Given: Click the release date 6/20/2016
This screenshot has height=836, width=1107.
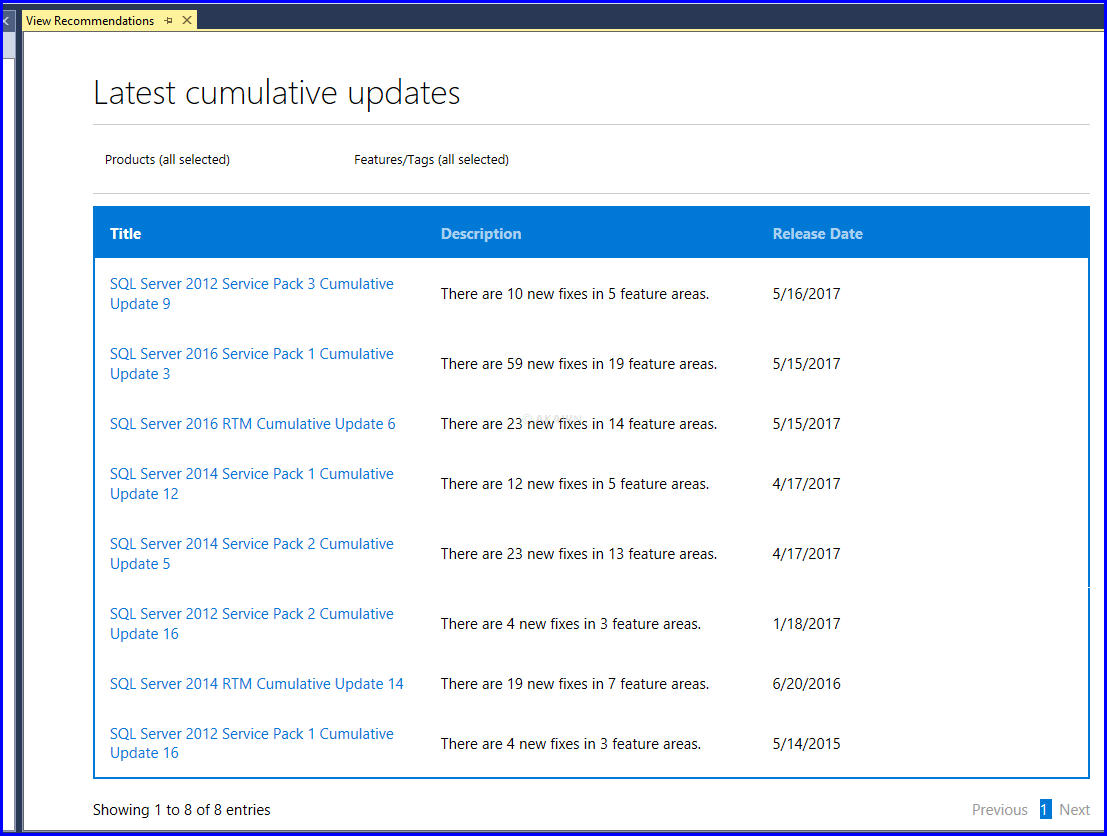Looking at the screenshot, I should [806, 683].
